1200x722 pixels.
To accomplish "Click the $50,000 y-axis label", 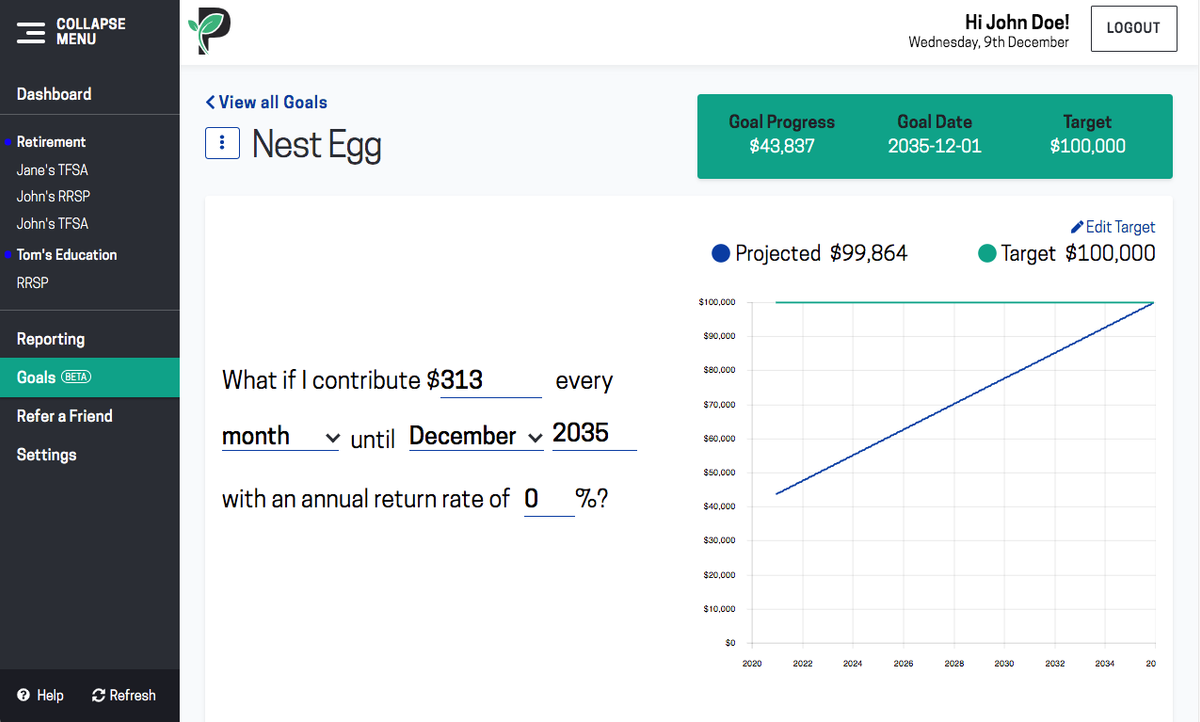I will coord(717,472).
